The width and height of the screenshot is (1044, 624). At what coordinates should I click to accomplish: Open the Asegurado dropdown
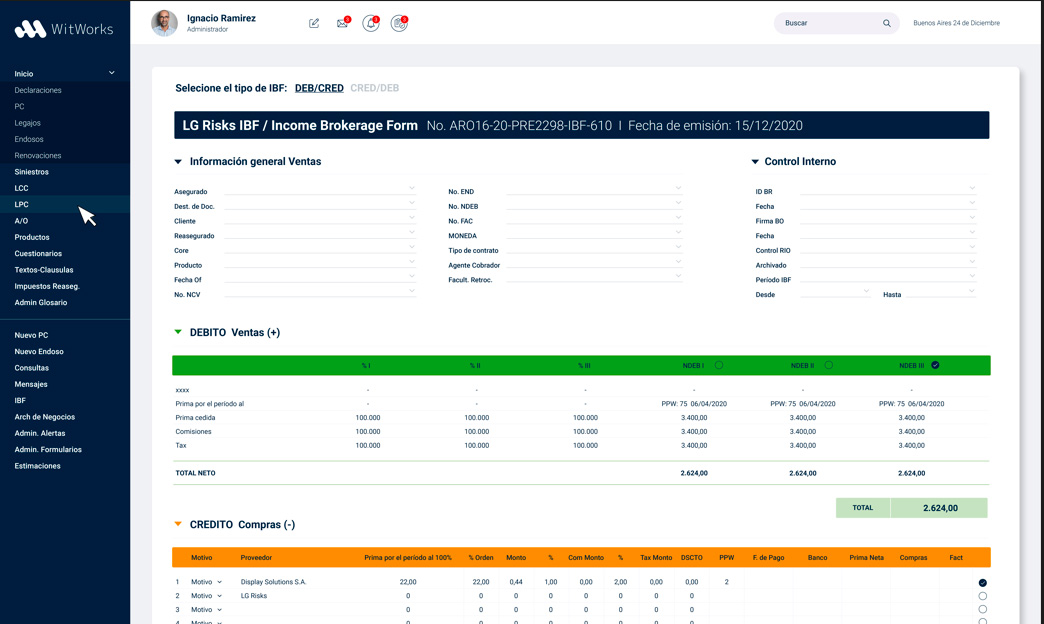[411, 188]
